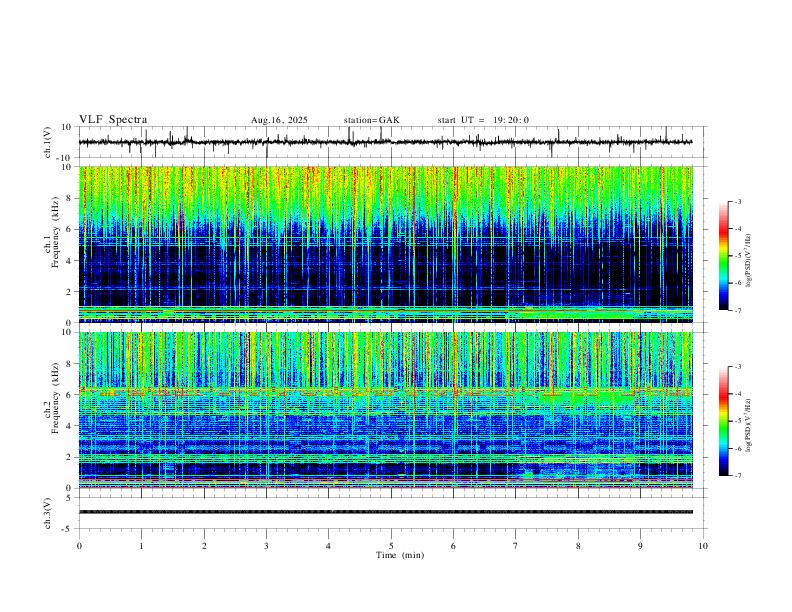Click the upper color bar's log(PSD) label
The width and height of the screenshot is (792, 612).
pyautogui.click(x=748, y=260)
